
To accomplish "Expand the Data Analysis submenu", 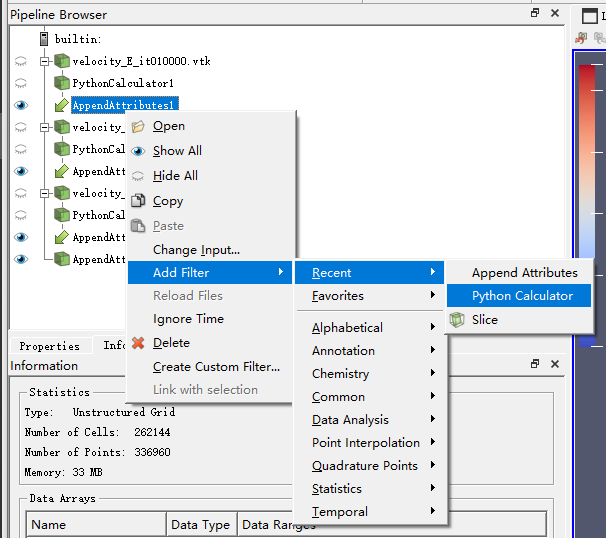I will click(369, 420).
